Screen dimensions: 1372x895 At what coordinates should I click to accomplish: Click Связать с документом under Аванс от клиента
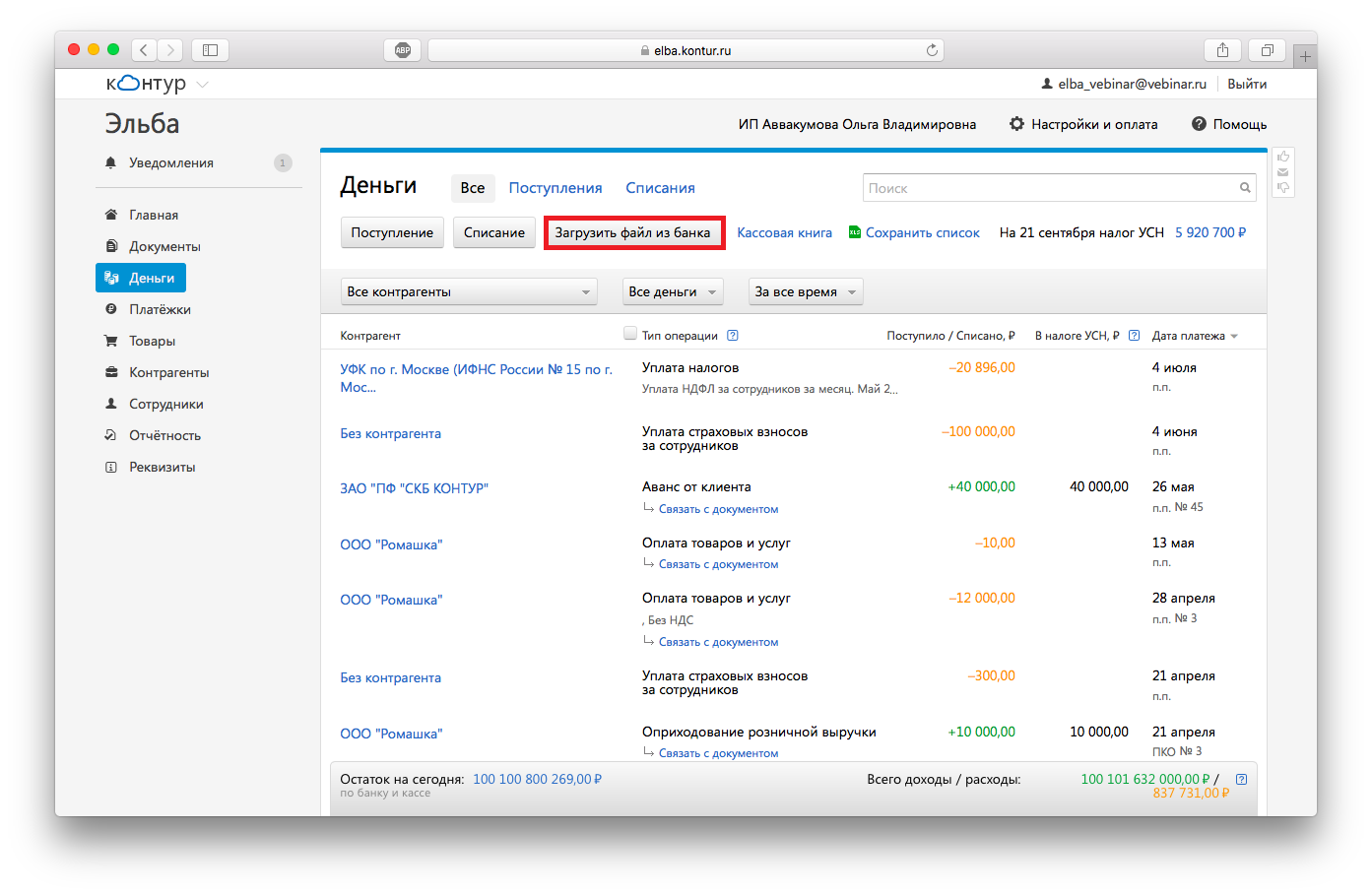(x=718, y=509)
